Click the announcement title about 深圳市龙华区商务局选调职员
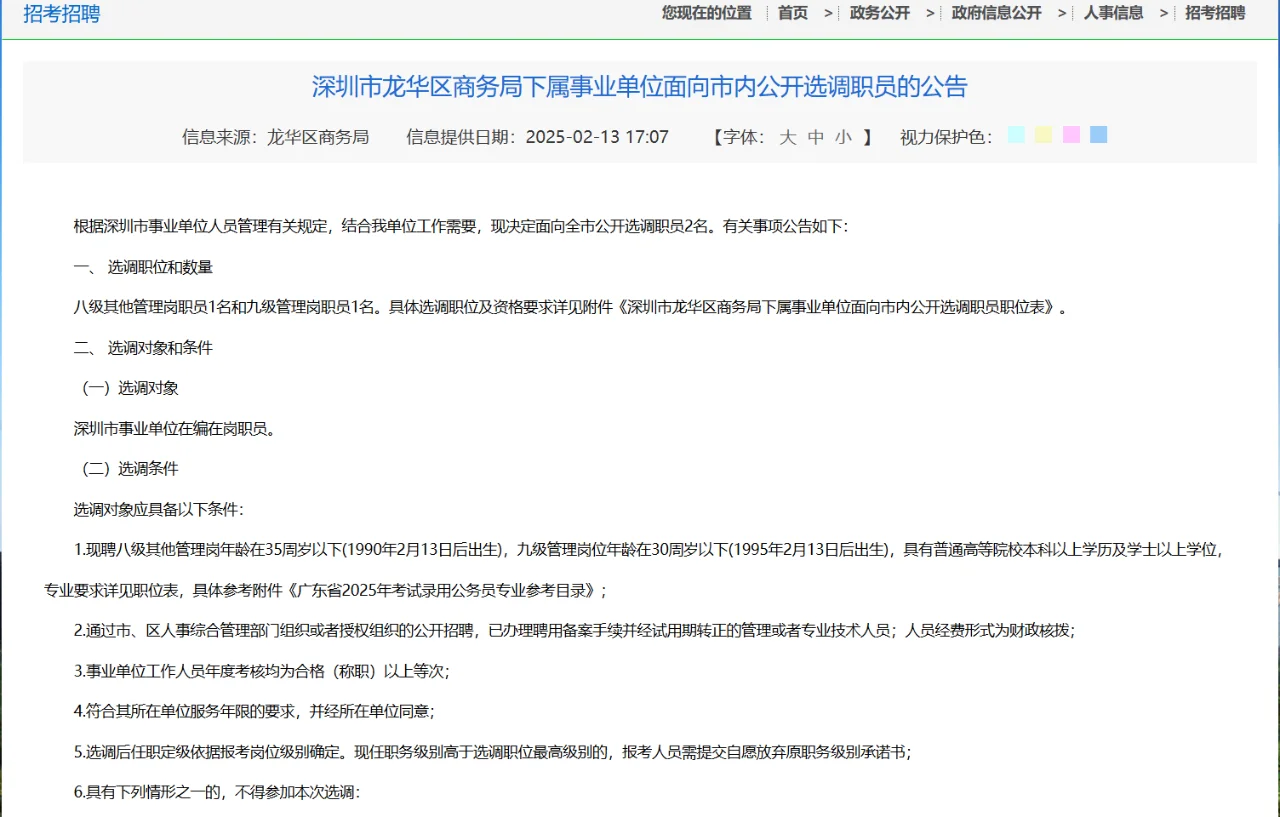 click(x=639, y=88)
